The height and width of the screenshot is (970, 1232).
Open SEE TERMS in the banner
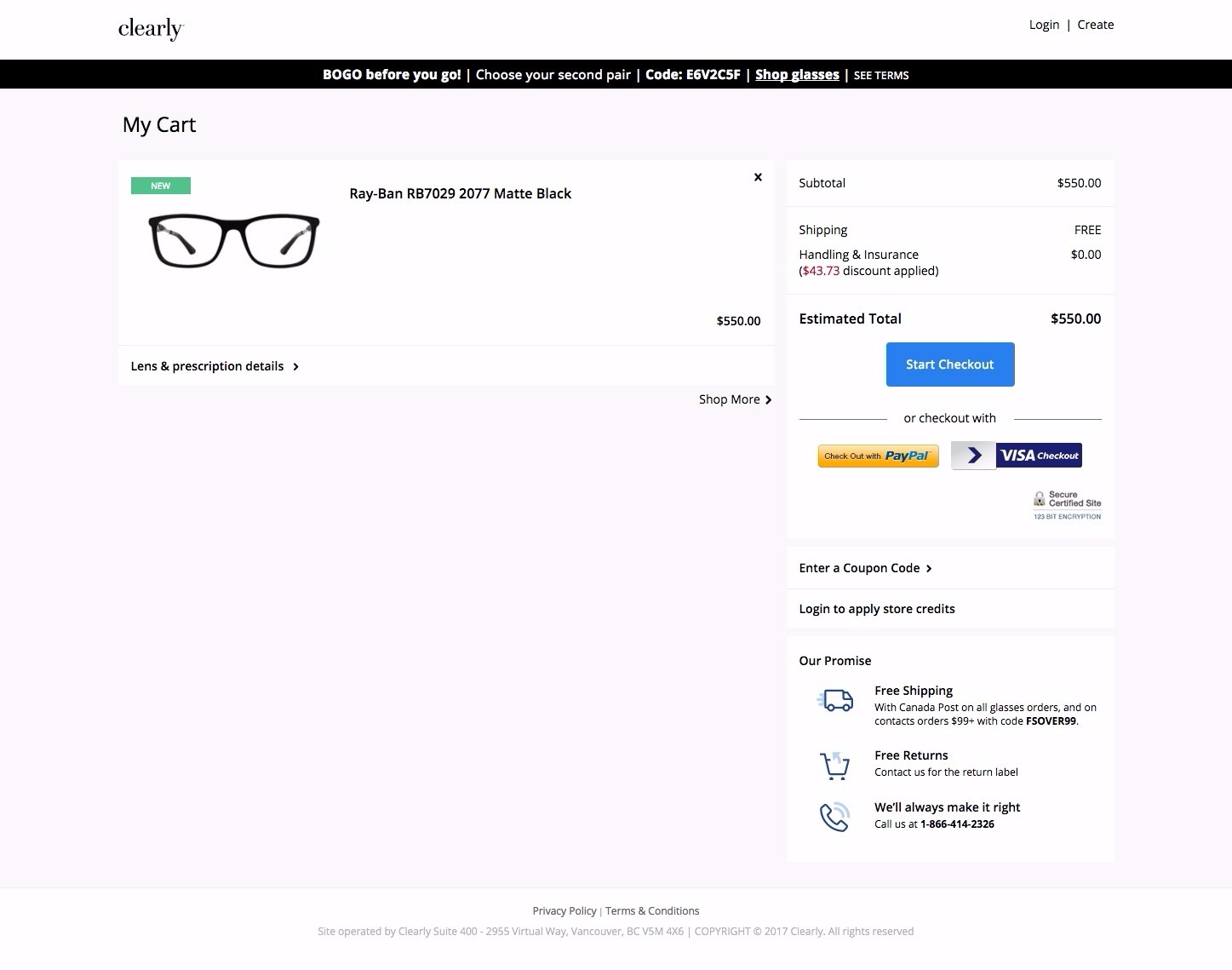coord(881,76)
